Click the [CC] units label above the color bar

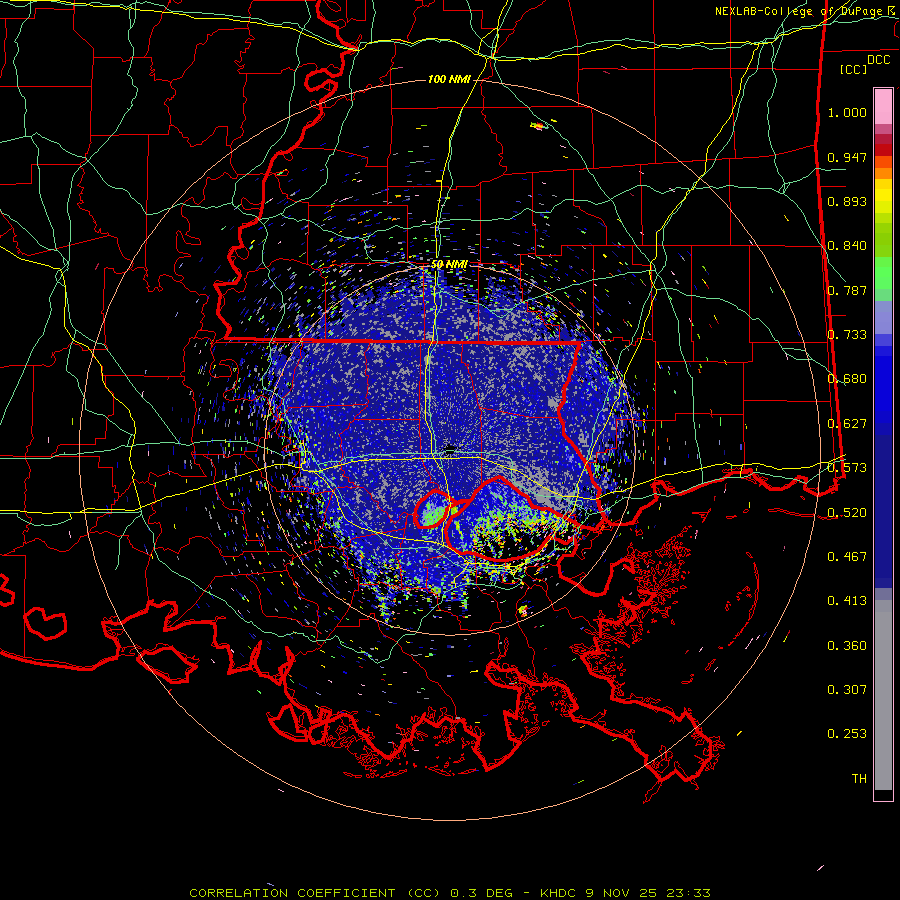(x=854, y=69)
